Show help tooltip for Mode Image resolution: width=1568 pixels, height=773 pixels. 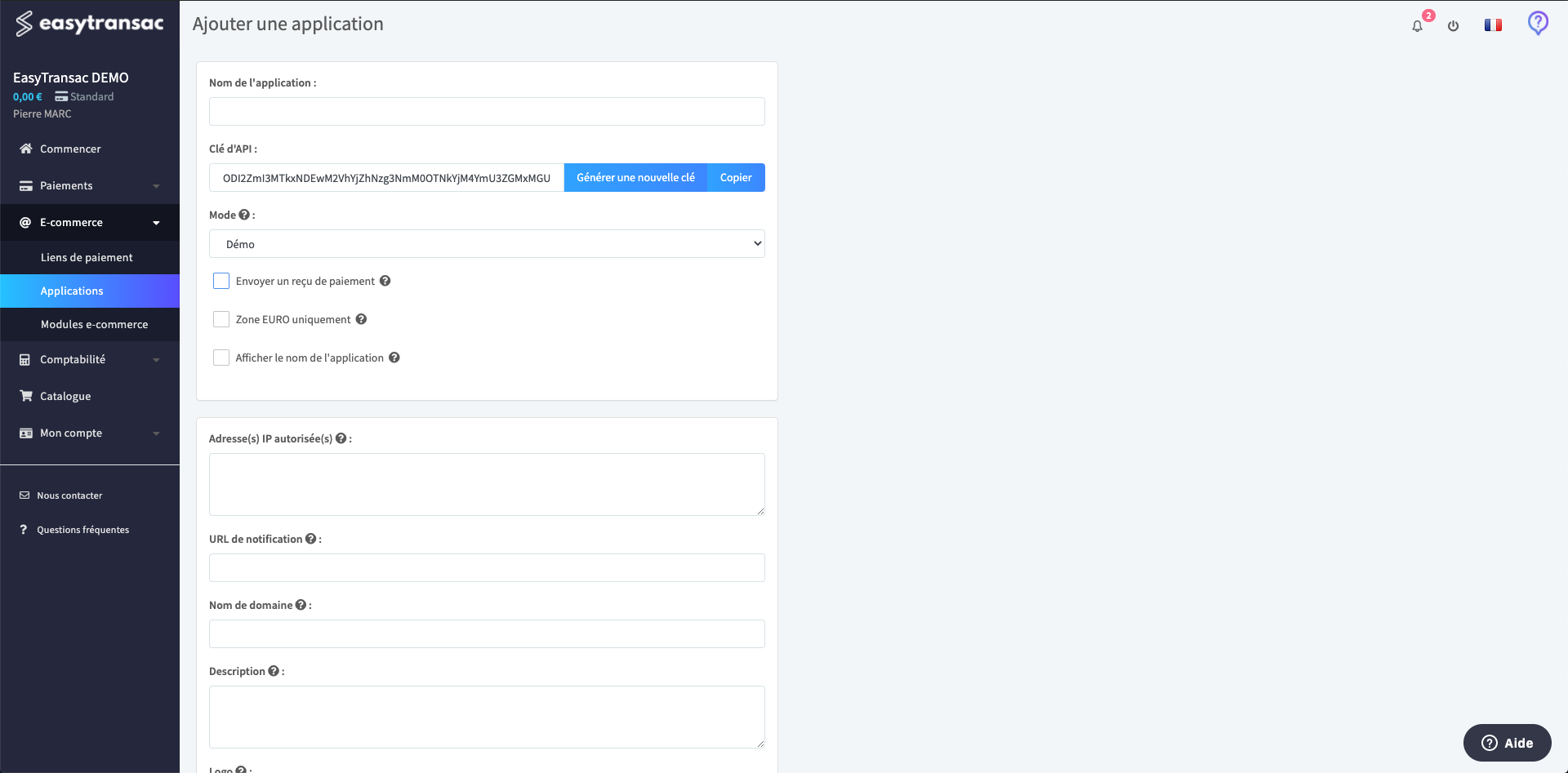pos(244,215)
